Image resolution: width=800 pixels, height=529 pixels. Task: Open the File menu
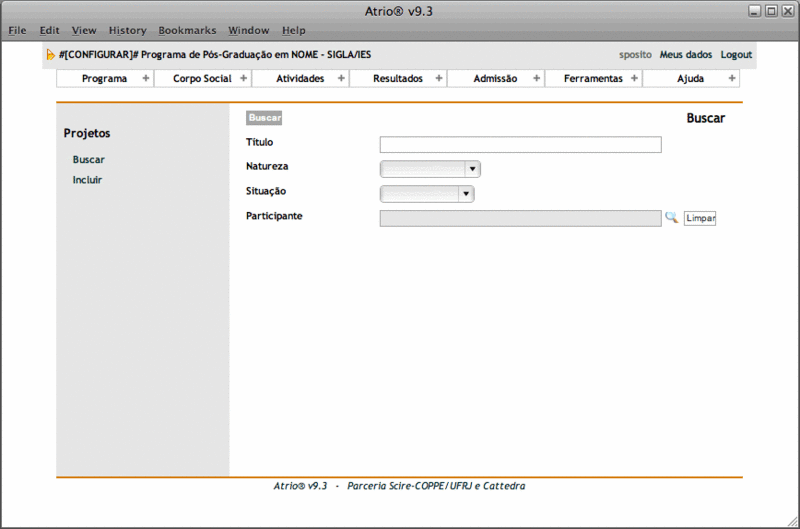tap(17, 31)
